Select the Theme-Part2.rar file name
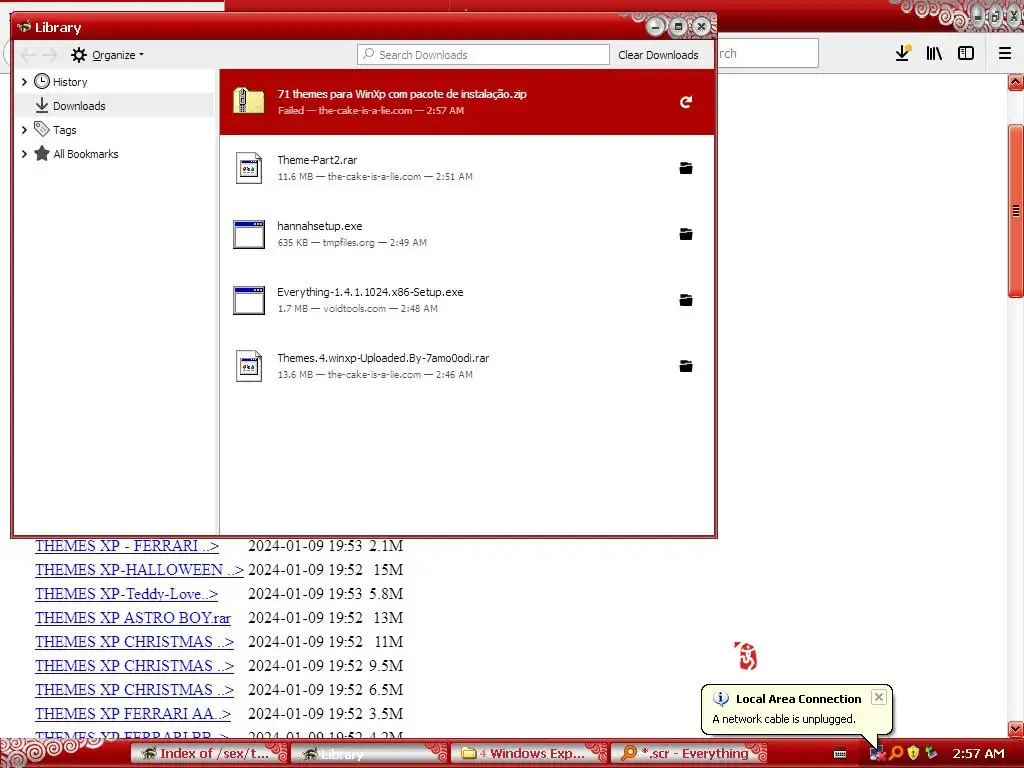 pyautogui.click(x=317, y=160)
